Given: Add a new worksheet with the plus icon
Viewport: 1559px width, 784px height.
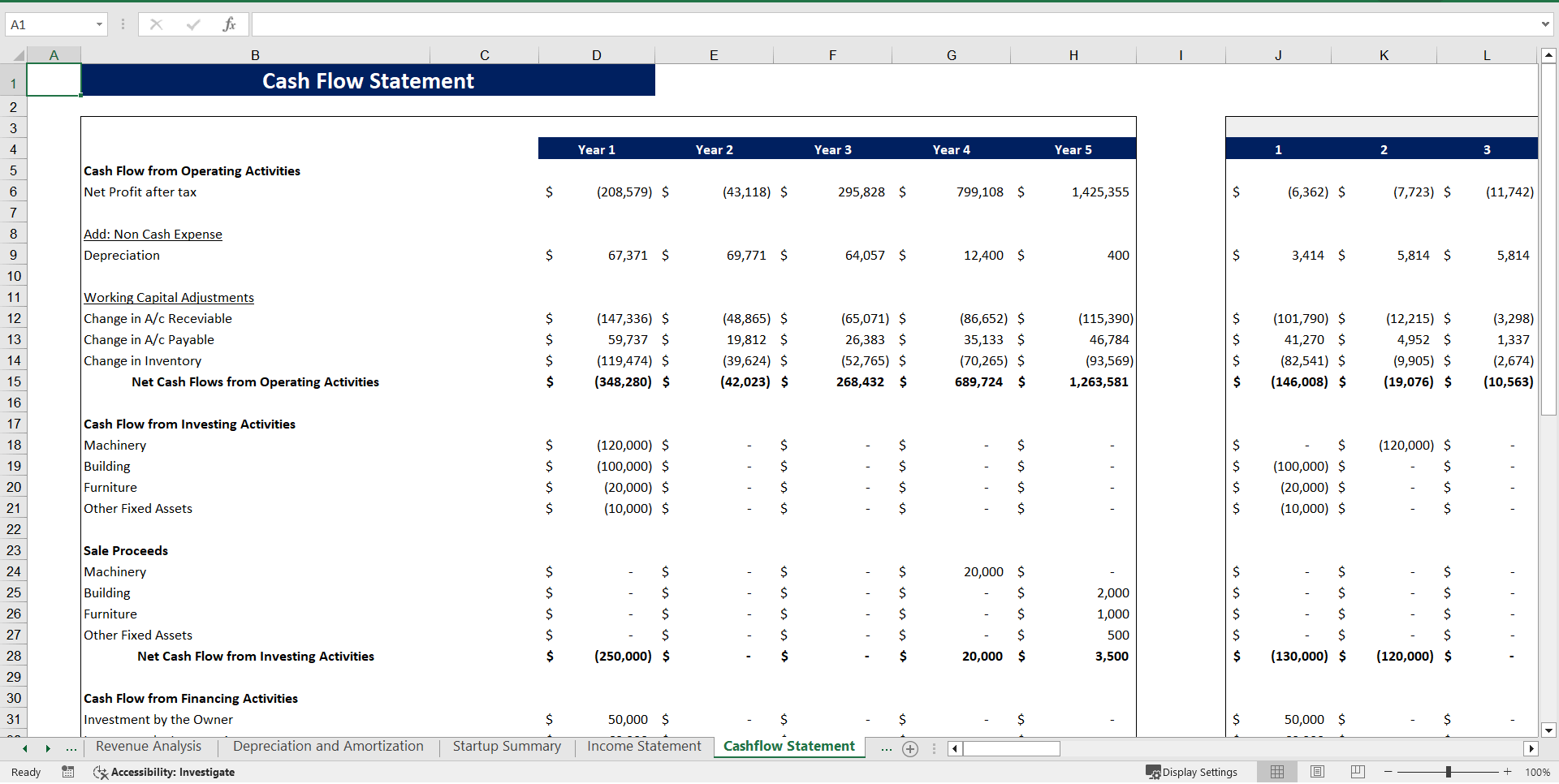Looking at the screenshot, I should [909, 749].
